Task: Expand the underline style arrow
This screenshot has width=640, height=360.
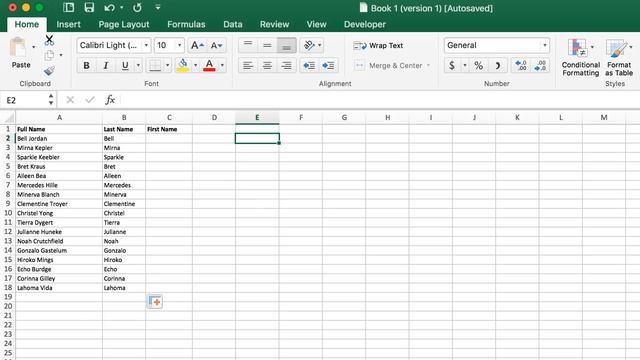Action: click(138, 65)
